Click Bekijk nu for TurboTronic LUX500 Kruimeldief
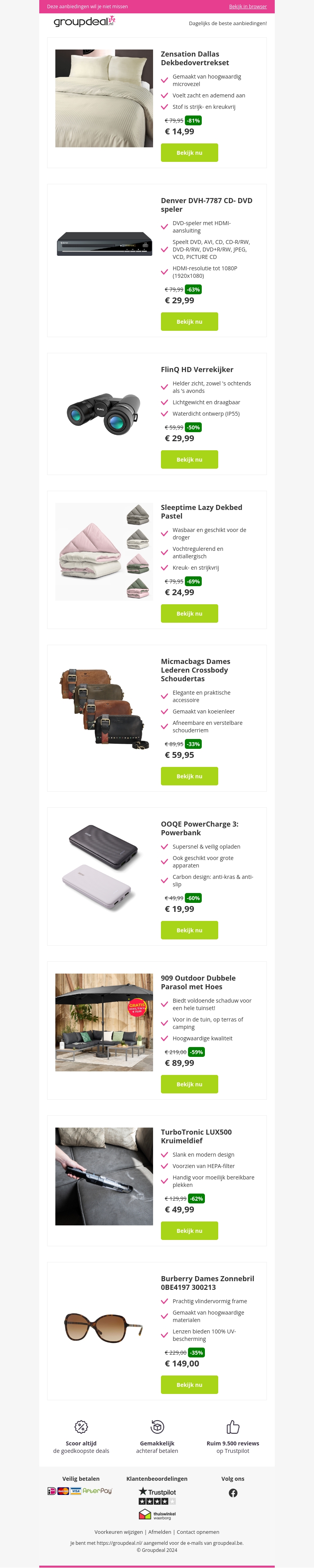The width and height of the screenshot is (314, 1568). tap(189, 1231)
